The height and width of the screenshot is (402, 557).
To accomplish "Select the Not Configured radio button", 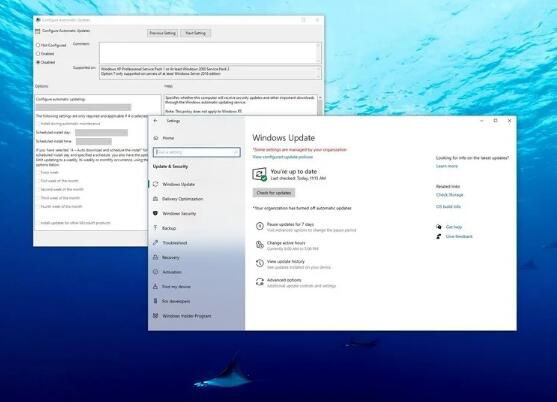I will click(x=38, y=45).
